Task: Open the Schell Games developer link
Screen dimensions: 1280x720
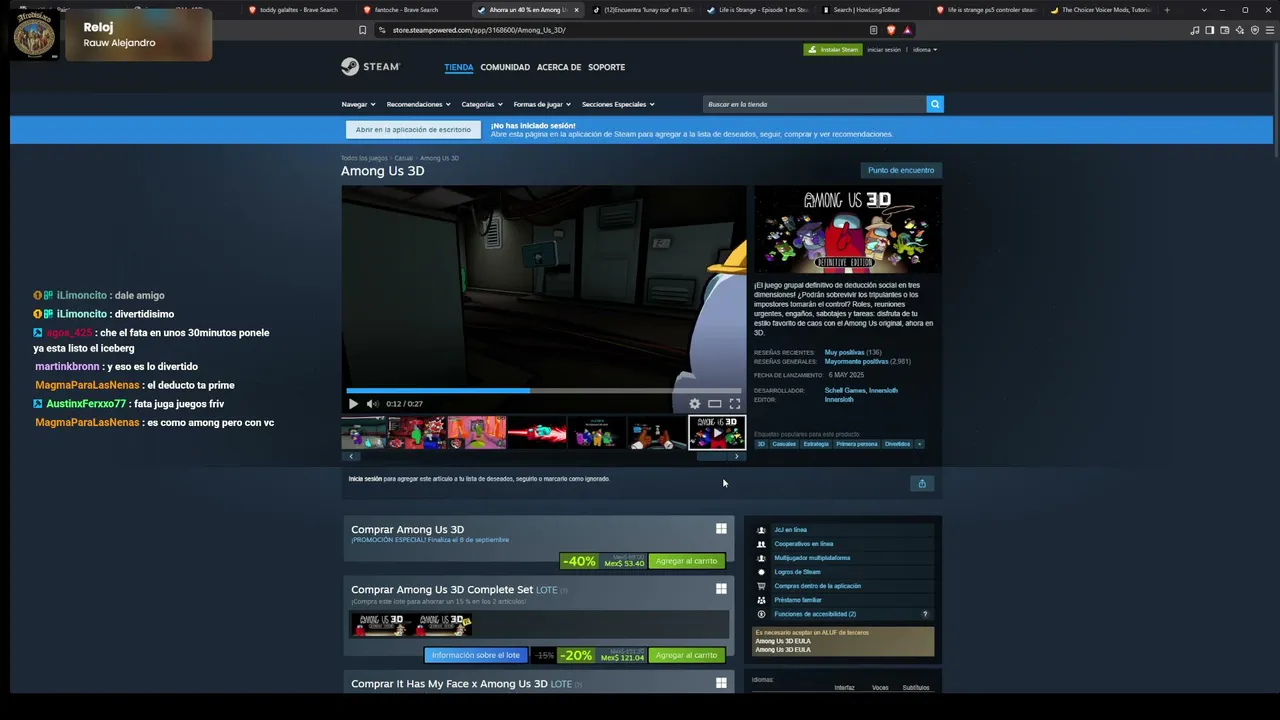Action: [x=845, y=390]
